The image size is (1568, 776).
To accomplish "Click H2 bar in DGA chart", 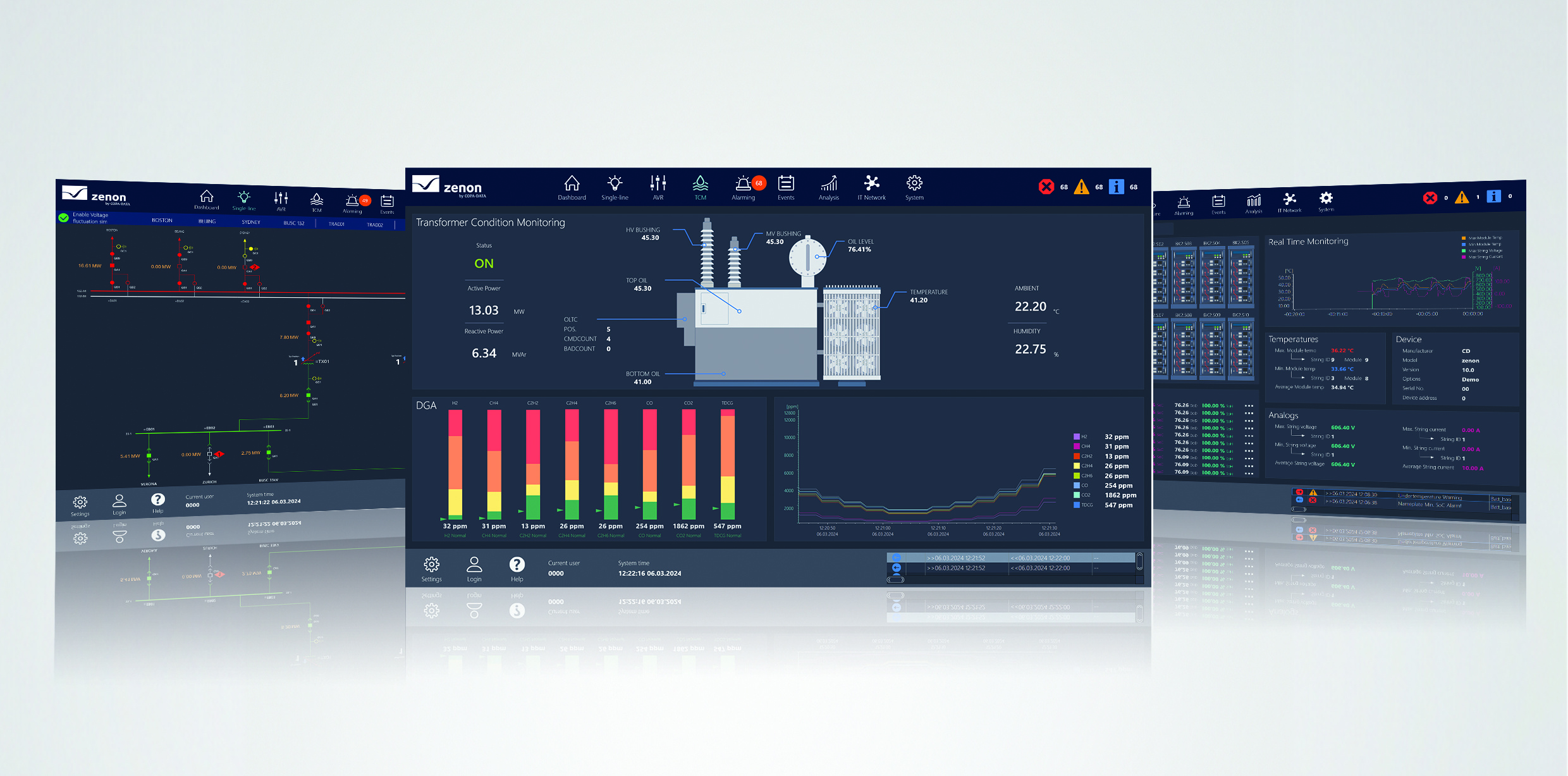I will [455, 464].
